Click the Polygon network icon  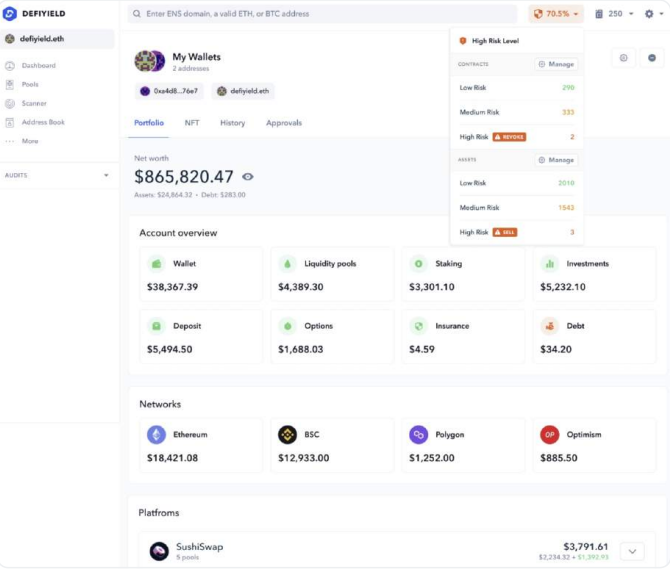(418, 435)
